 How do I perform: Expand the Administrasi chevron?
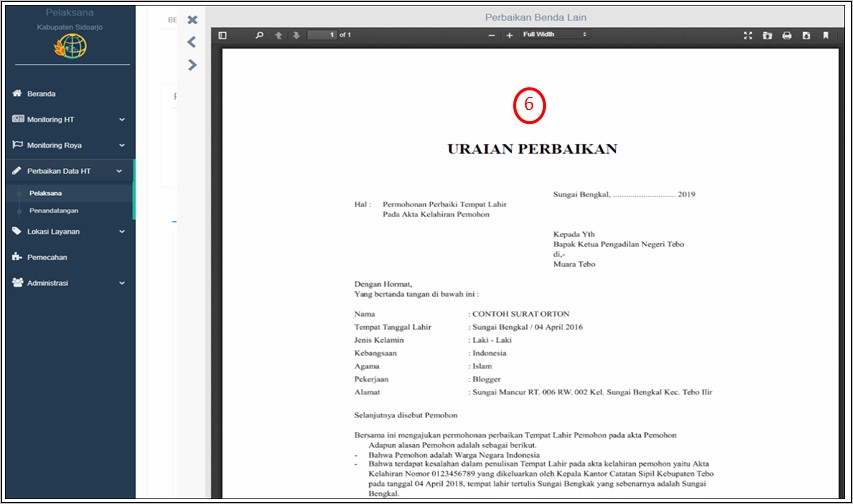tap(122, 283)
